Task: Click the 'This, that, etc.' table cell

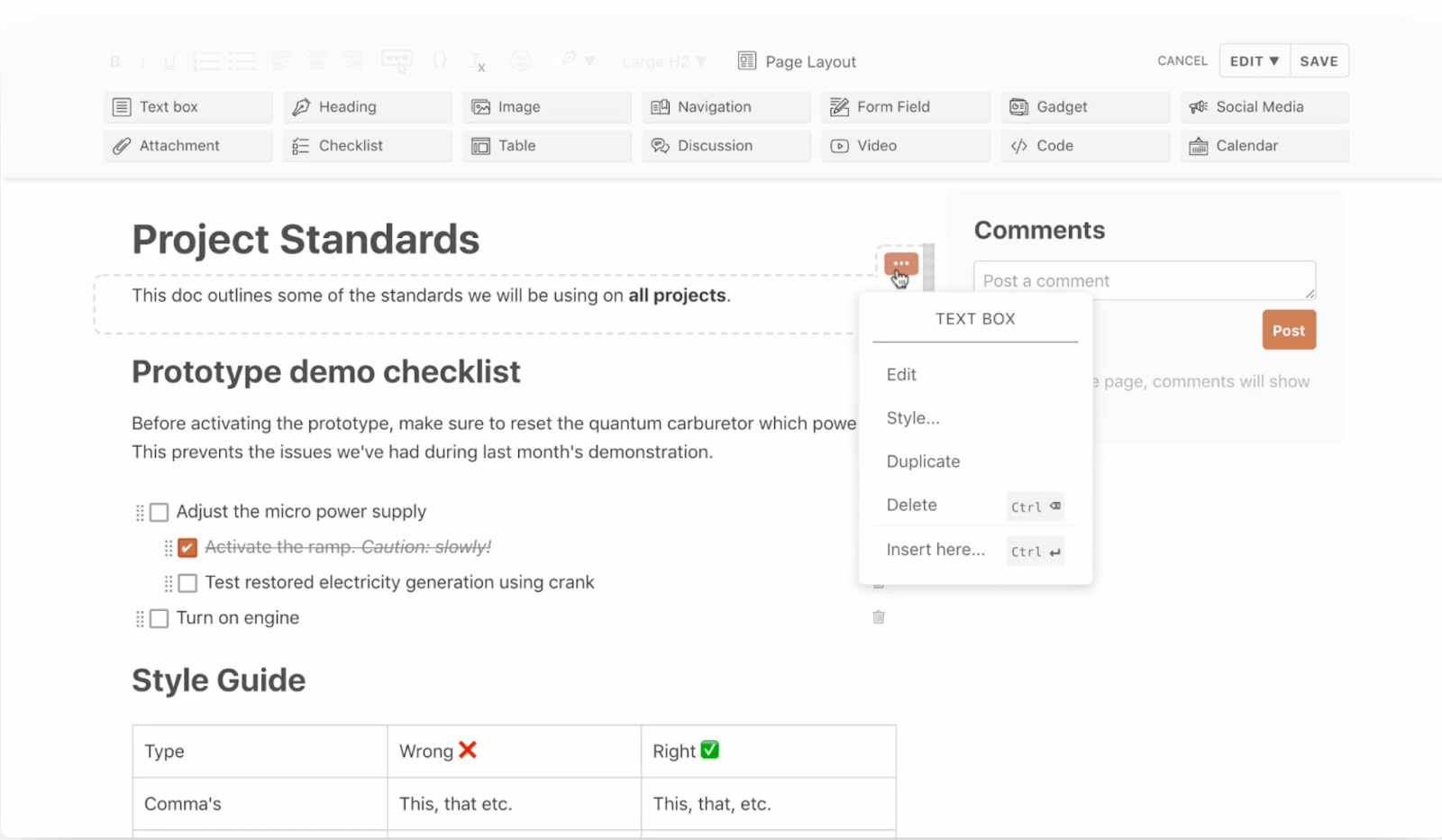Action: [769, 804]
